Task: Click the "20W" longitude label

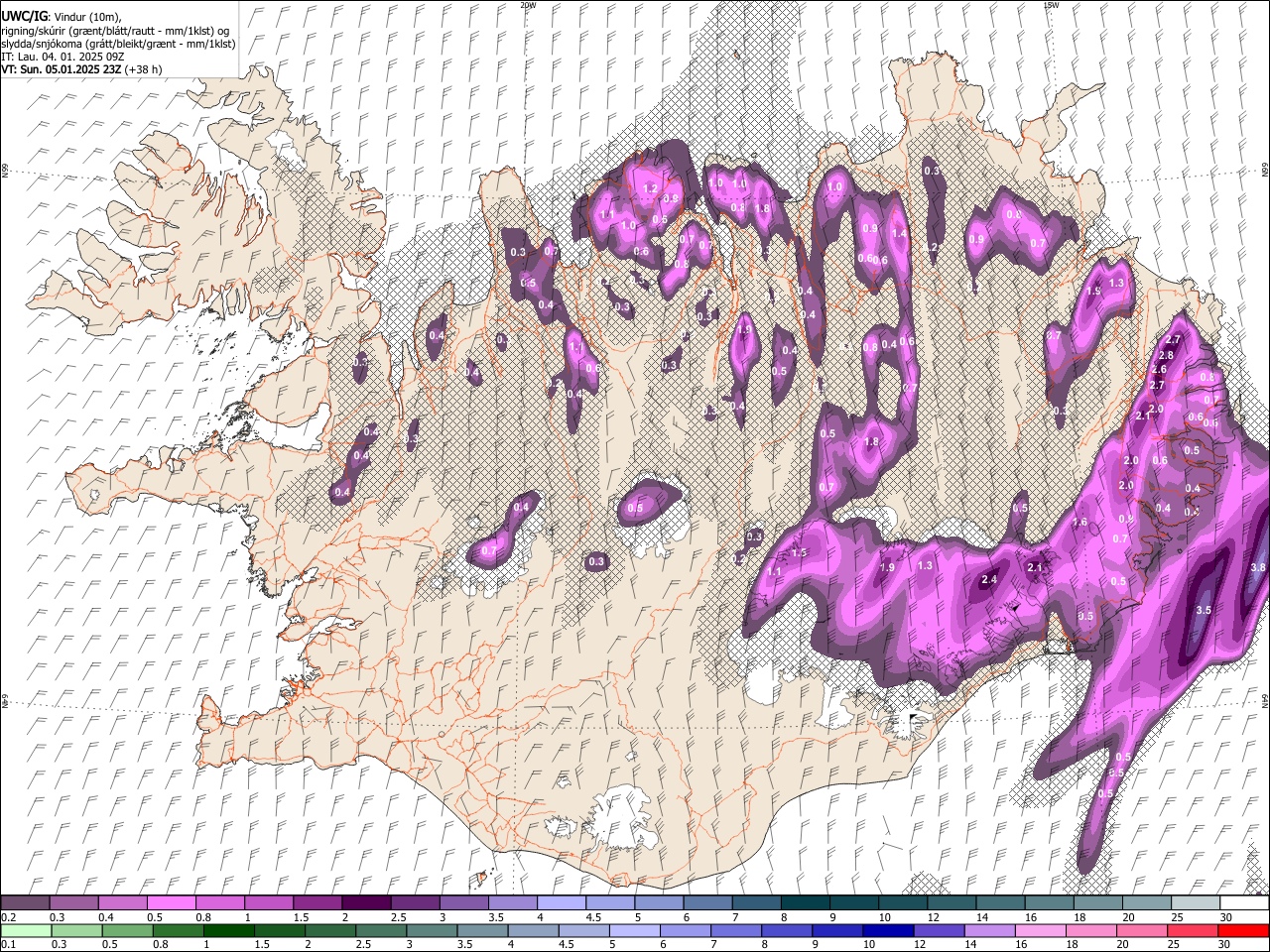Action: point(528,5)
